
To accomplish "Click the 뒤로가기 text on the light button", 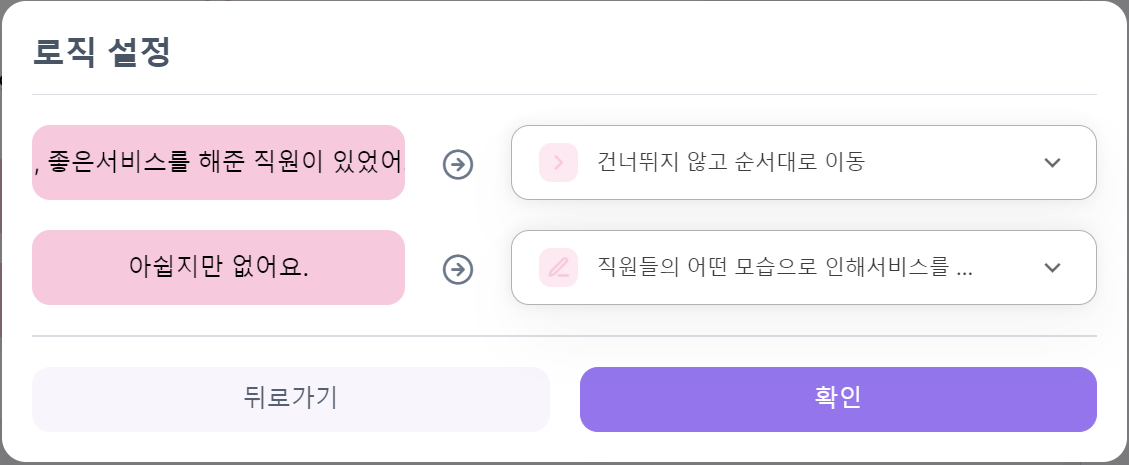I will coord(291,398).
